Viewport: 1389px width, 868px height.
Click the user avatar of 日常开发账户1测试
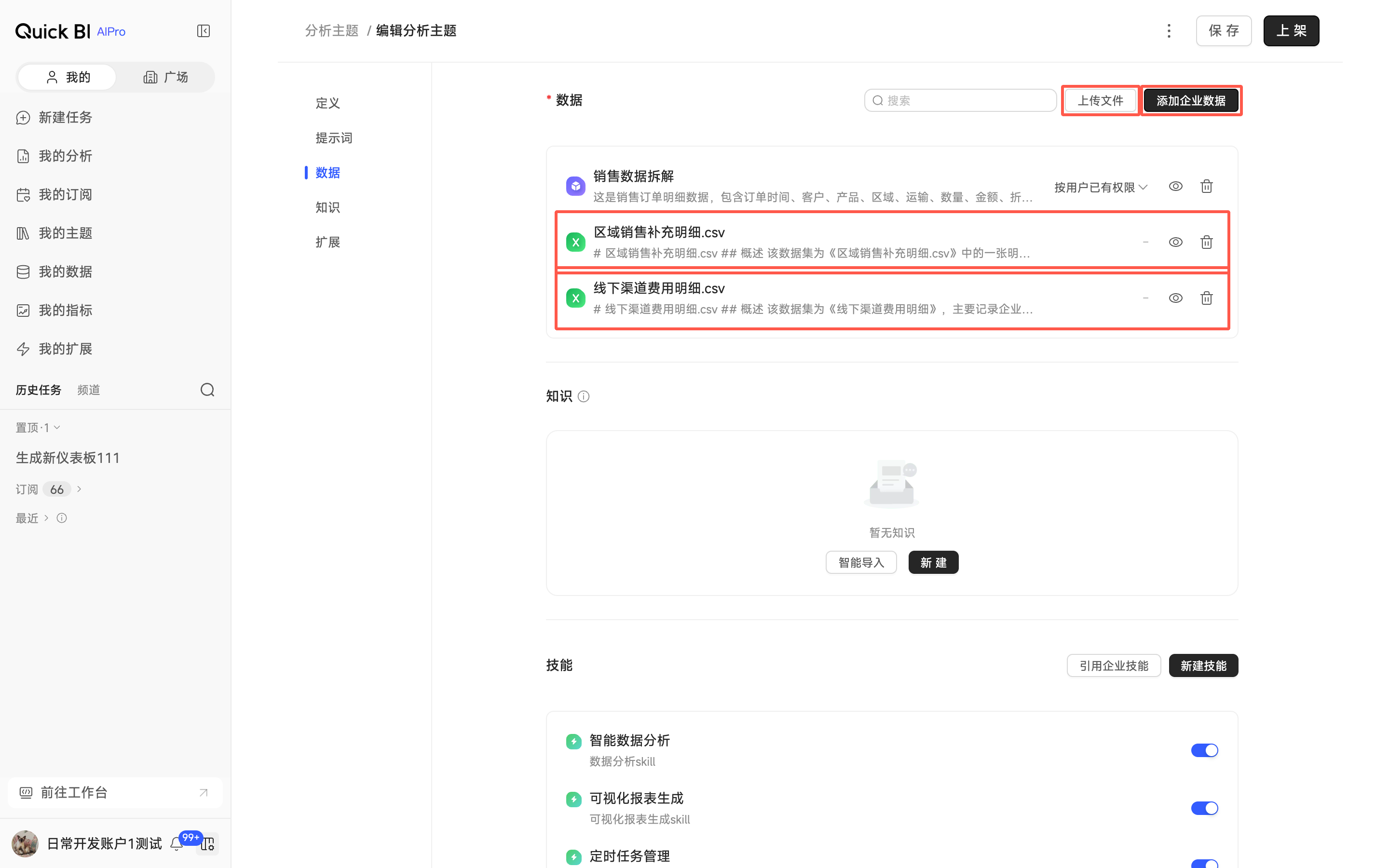pyautogui.click(x=25, y=843)
